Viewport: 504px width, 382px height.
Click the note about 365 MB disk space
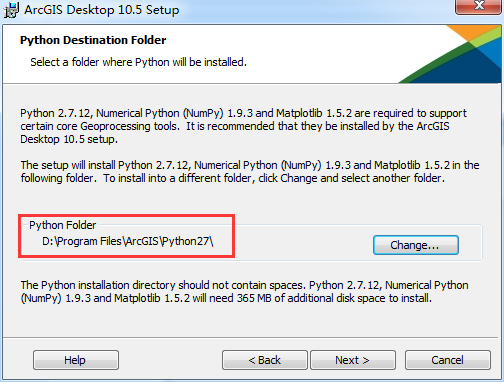click(244, 291)
